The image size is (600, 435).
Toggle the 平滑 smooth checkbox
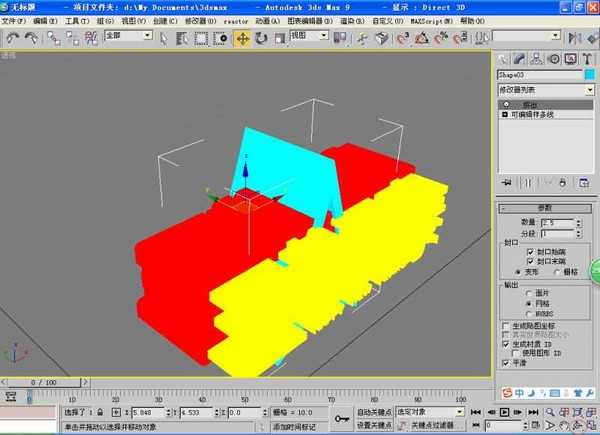click(x=506, y=363)
